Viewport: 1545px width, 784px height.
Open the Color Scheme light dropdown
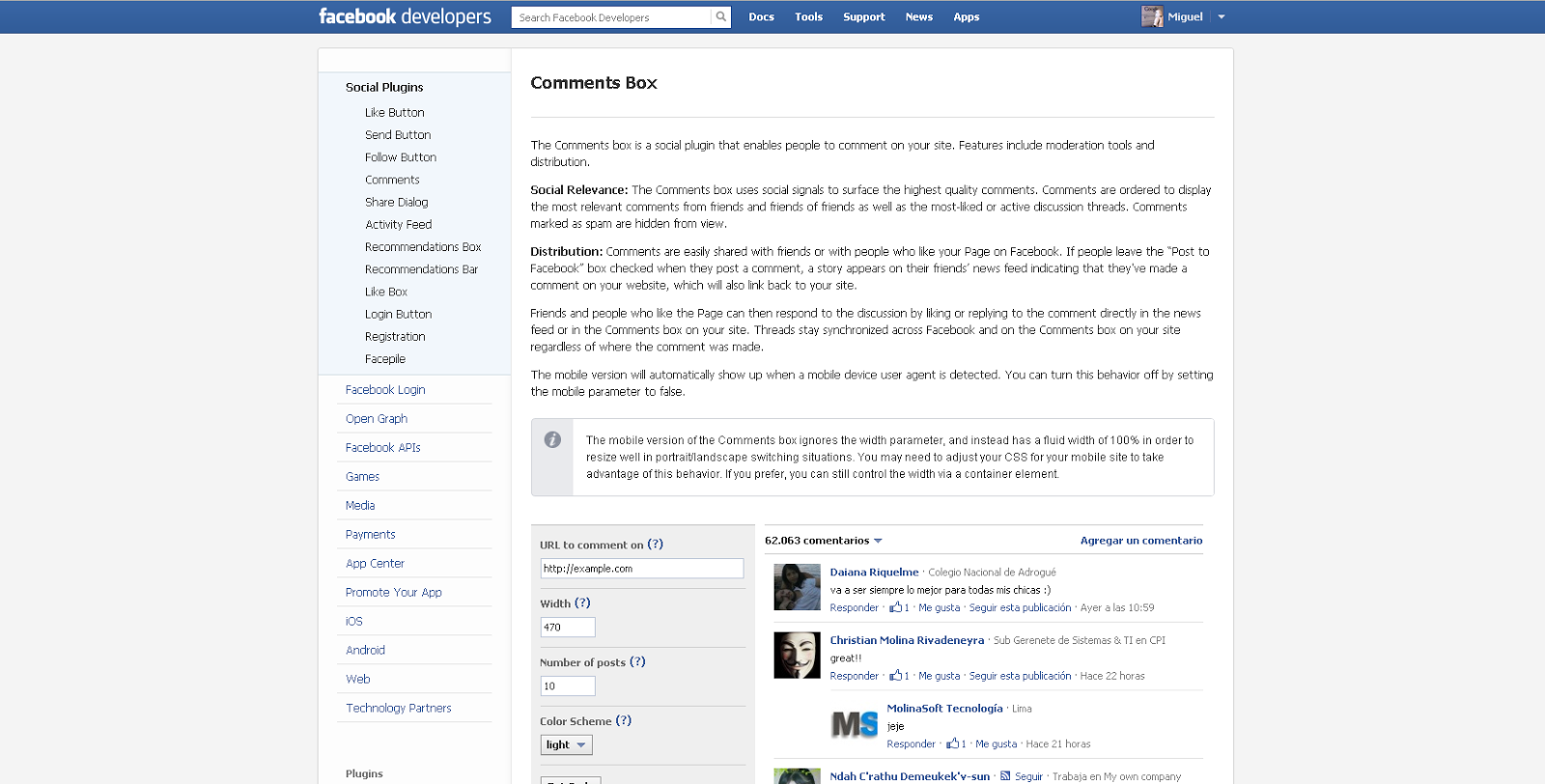(567, 744)
